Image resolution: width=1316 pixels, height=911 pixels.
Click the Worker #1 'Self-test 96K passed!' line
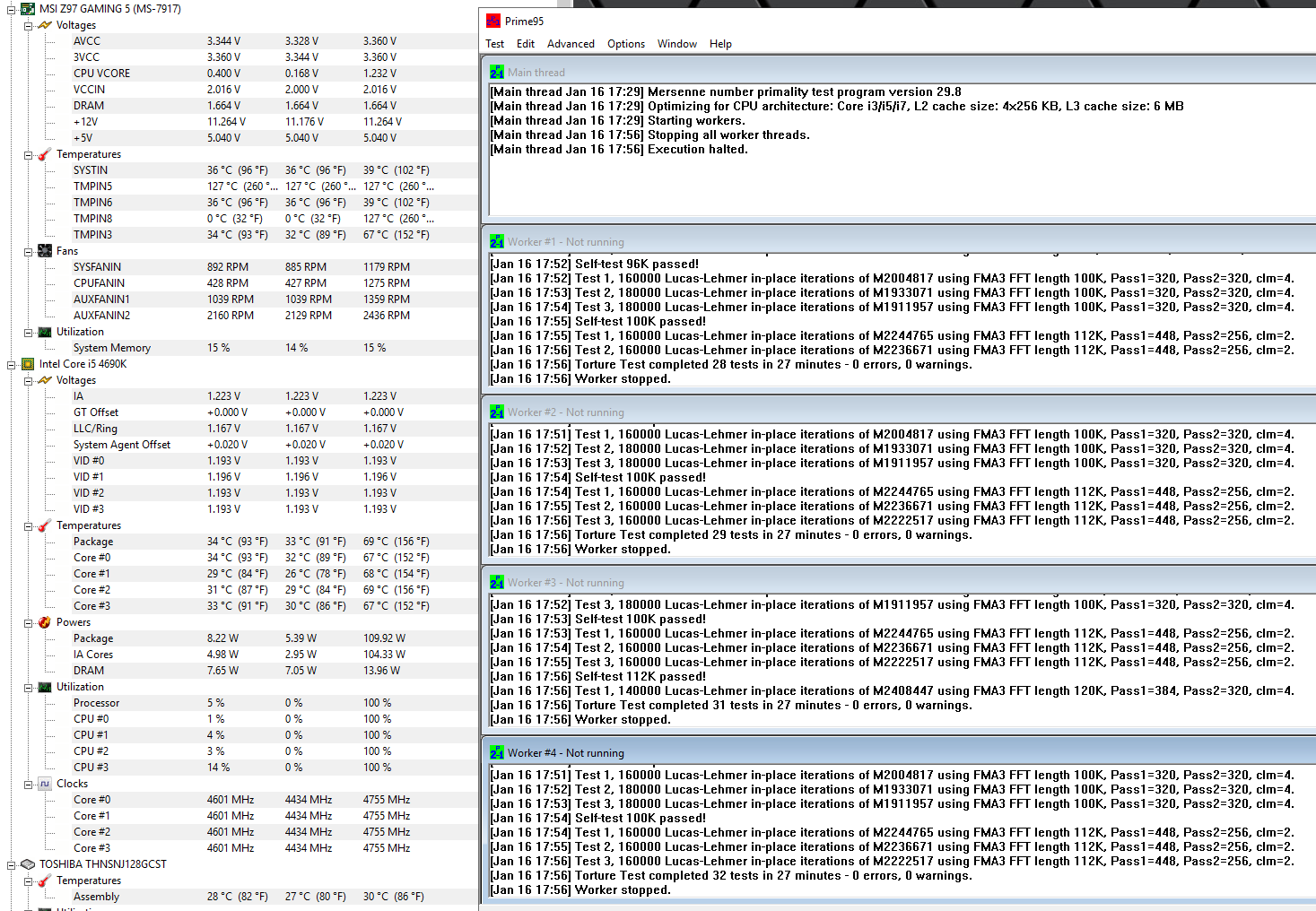click(x=594, y=264)
